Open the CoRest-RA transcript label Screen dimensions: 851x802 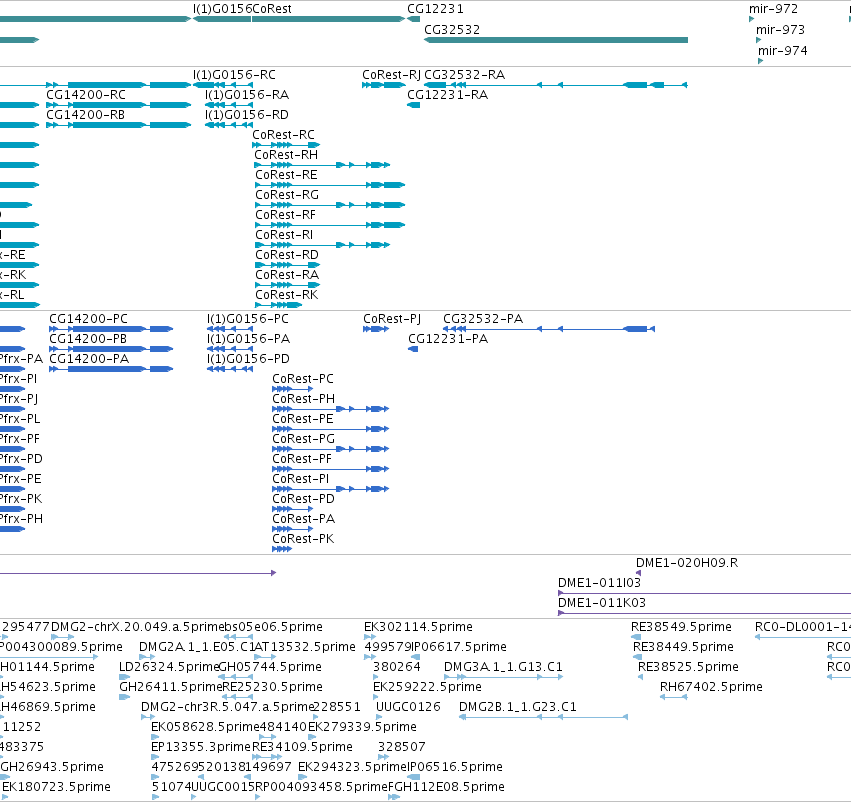287,275
